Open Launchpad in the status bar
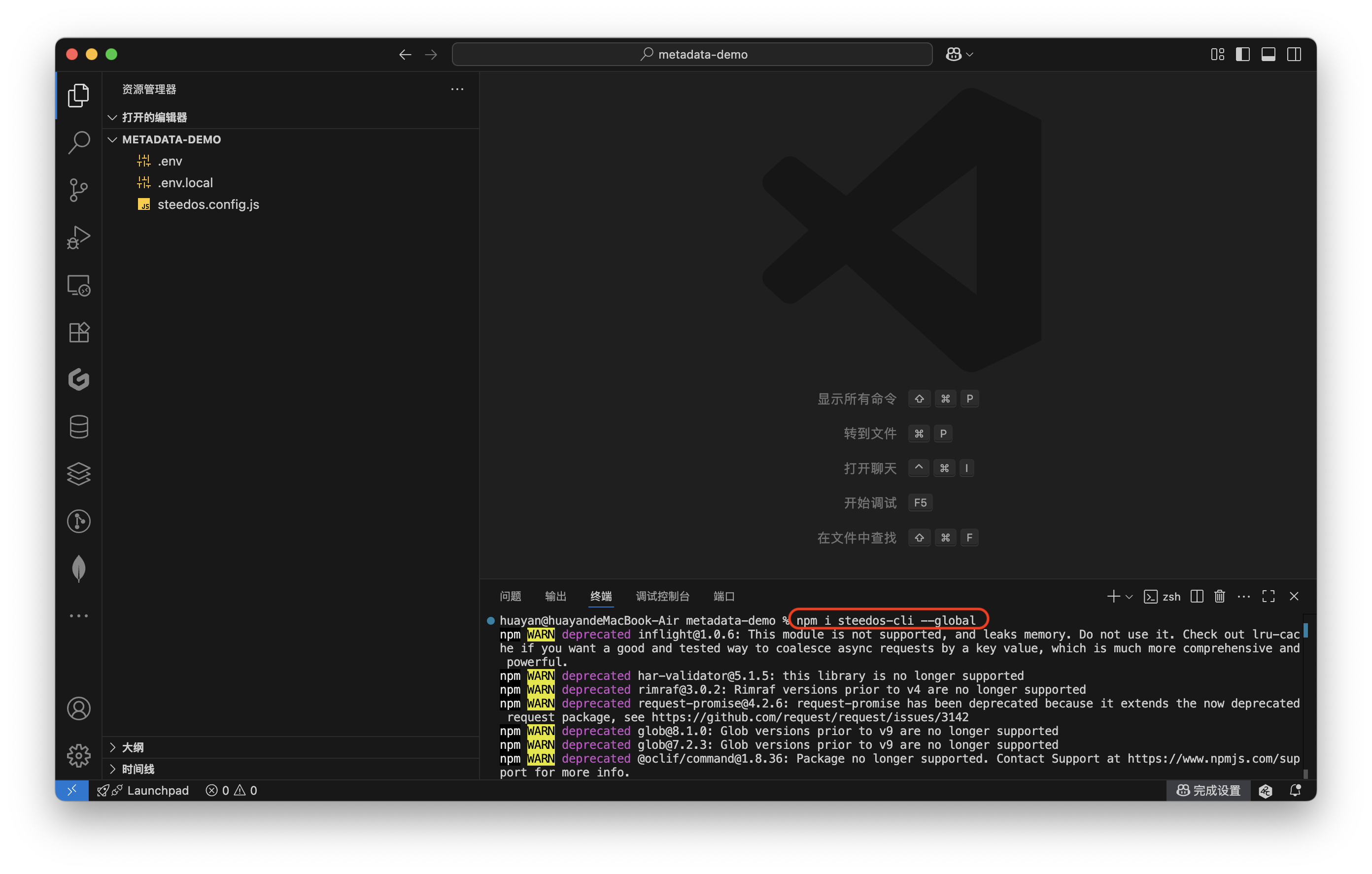 coord(143,790)
